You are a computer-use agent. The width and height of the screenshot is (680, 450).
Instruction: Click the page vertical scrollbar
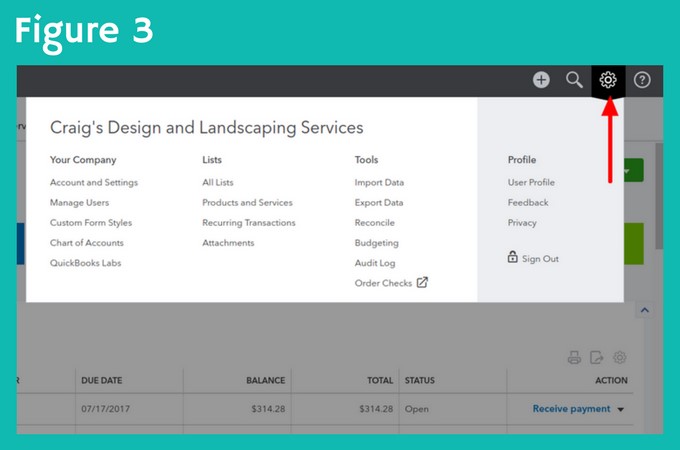click(659, 196)
